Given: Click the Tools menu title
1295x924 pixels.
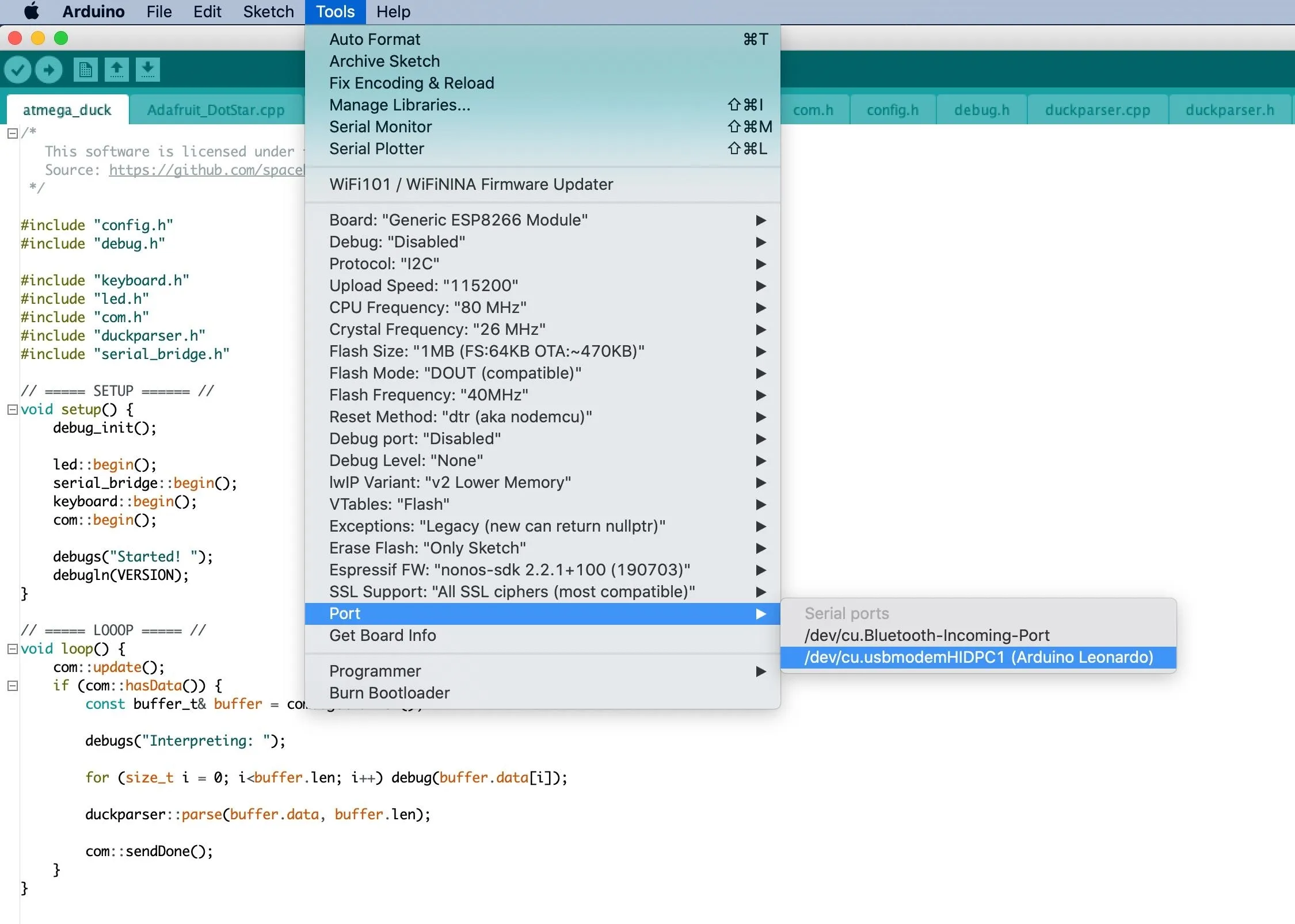Looking at the screenshot, I should tap(336, 12).
